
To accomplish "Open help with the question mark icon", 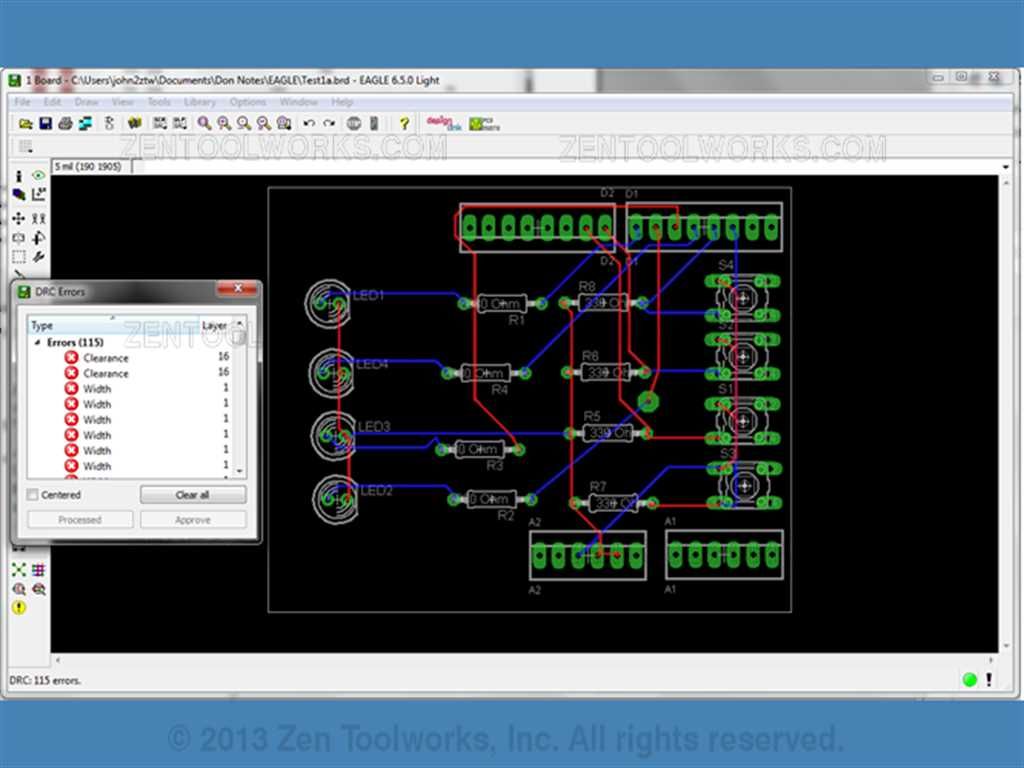I will click(404, 123).
